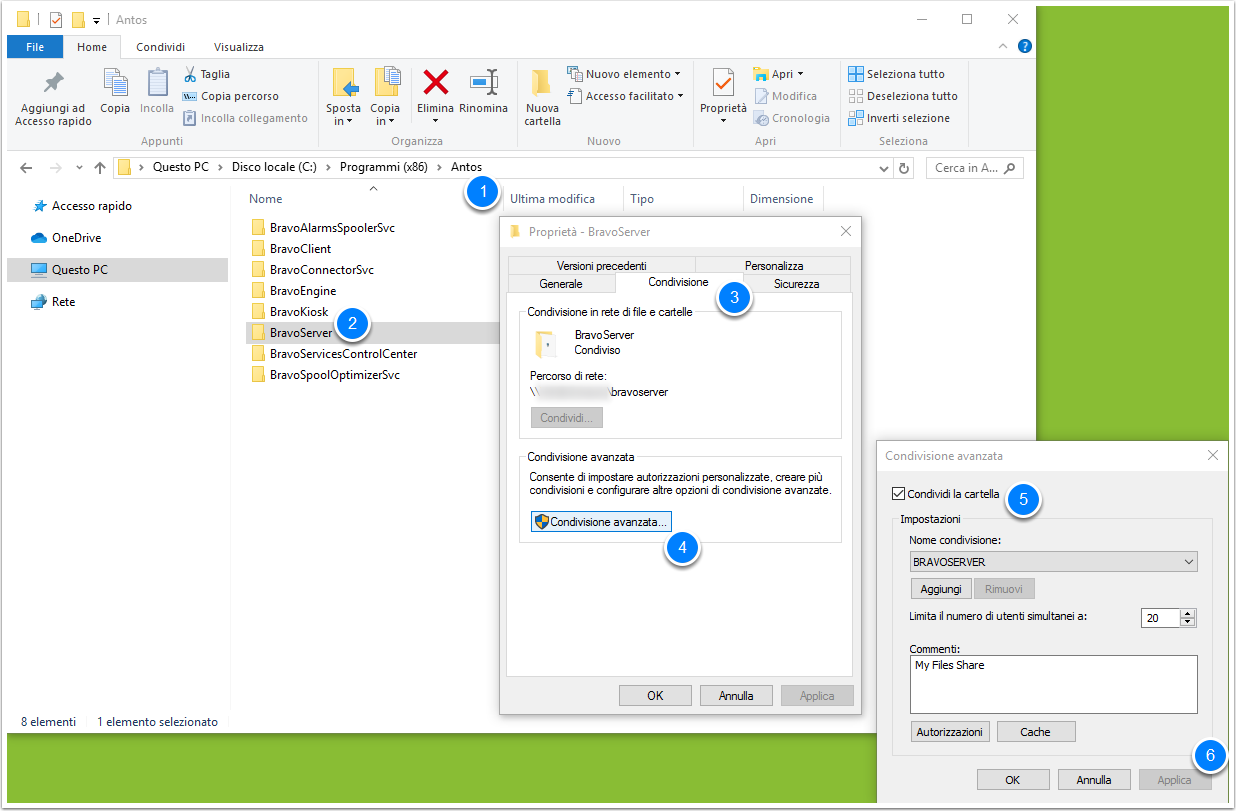Rename item with Rinomina icon
The image size is (1236, 811).
click(484, 92)
